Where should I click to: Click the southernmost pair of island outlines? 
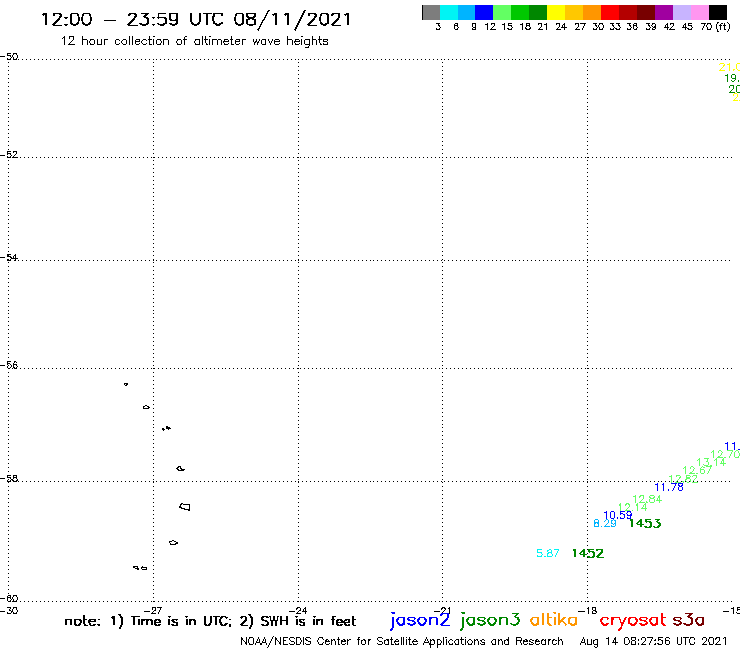click(140, 568)
